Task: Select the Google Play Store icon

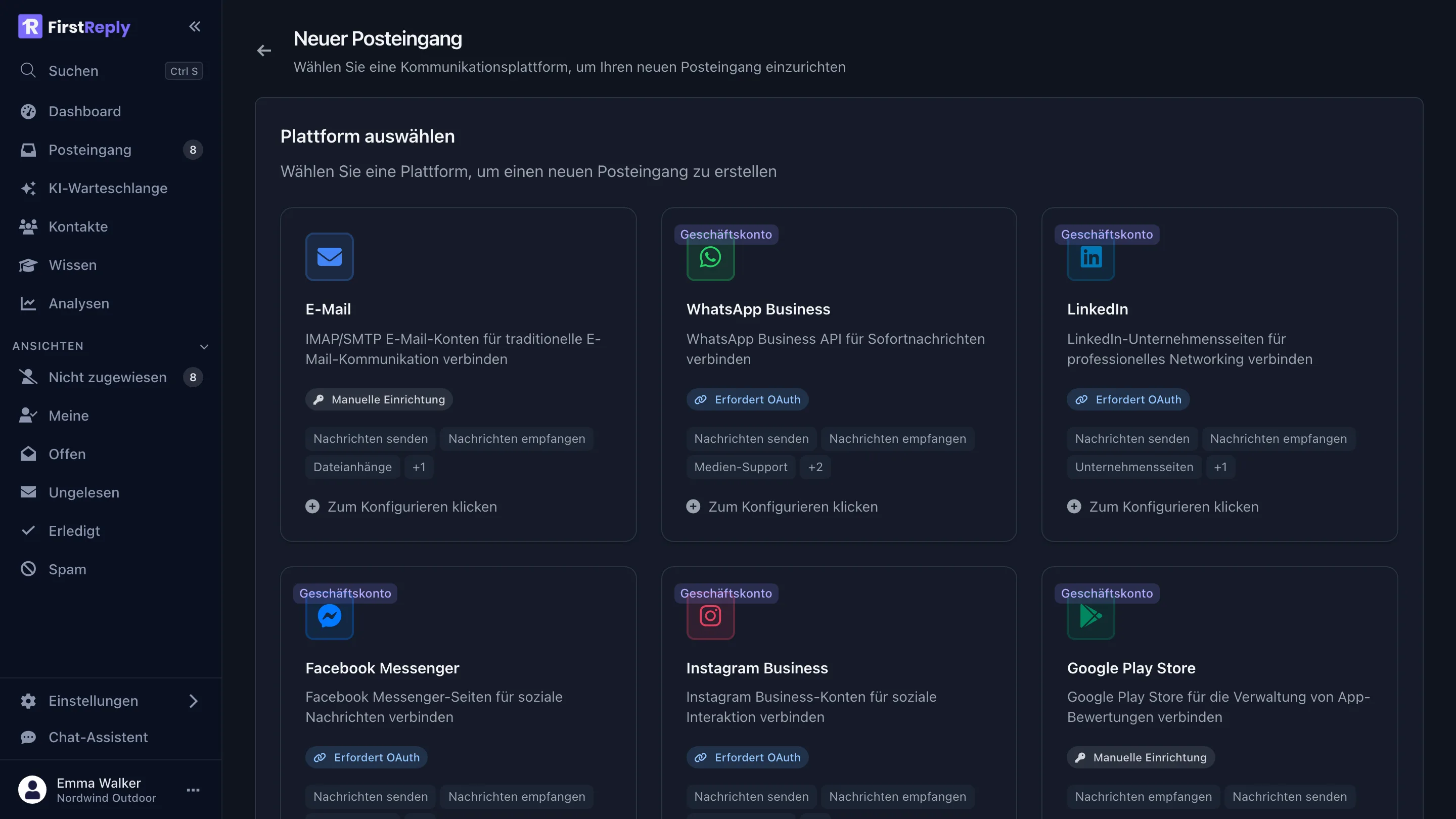Action: [x=1091, y=616]
